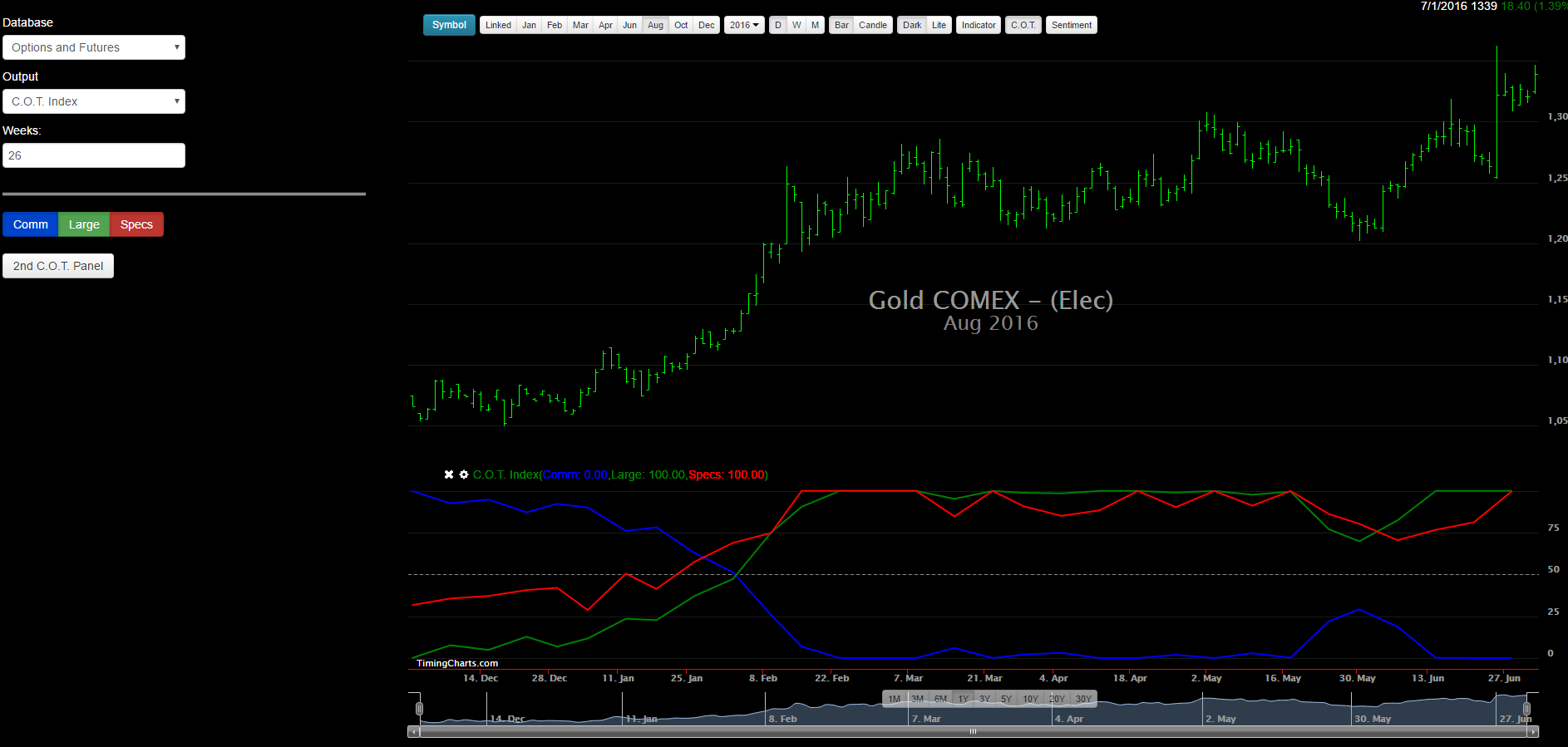
Task: Click the 'Specs: 100.00' legend value
Action: 727,474
